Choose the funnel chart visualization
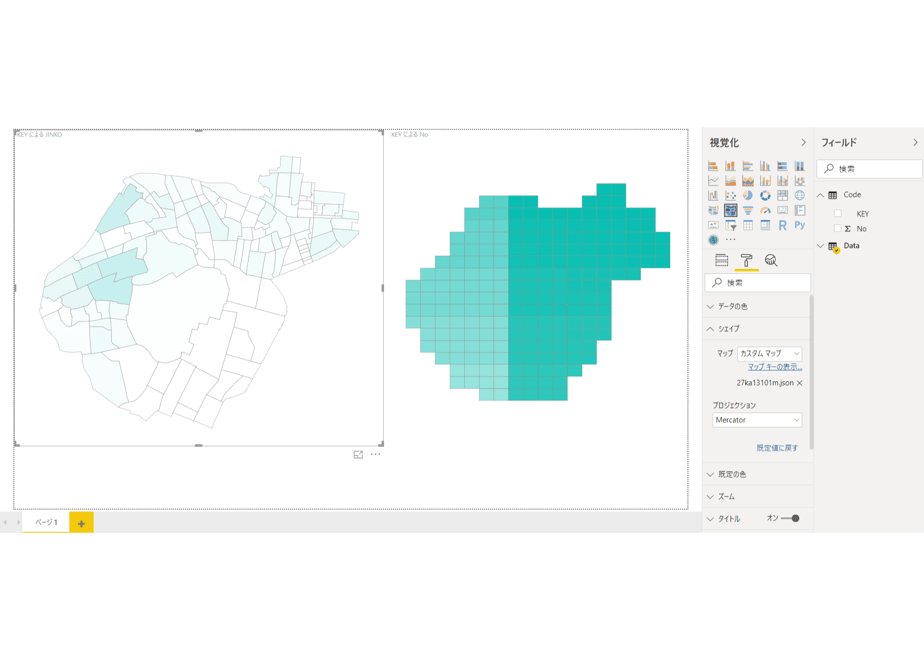The height and width of the screenshot is (660, 924). click(747, 210)
